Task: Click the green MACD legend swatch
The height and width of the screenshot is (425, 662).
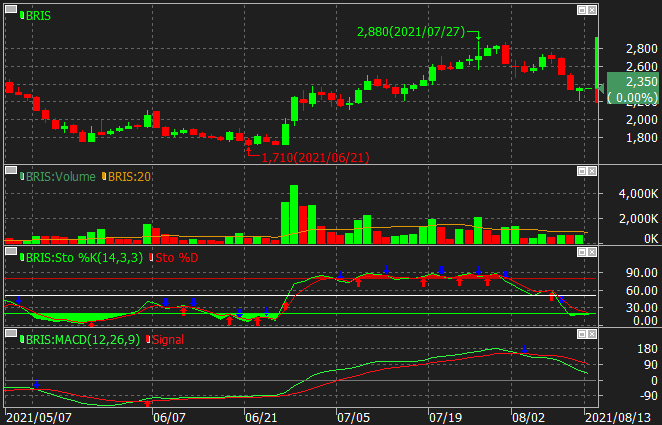Action: 22,339
